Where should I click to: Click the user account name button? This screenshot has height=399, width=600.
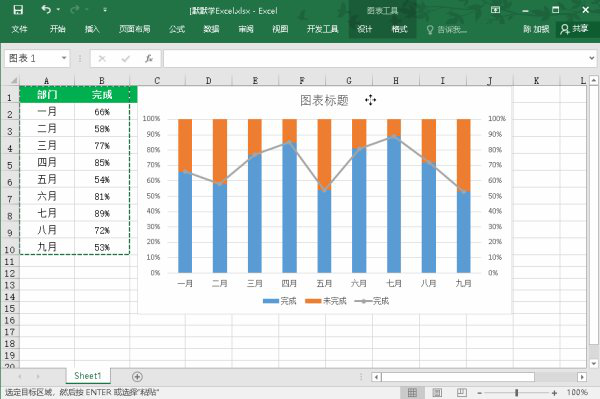click(536, 29)
